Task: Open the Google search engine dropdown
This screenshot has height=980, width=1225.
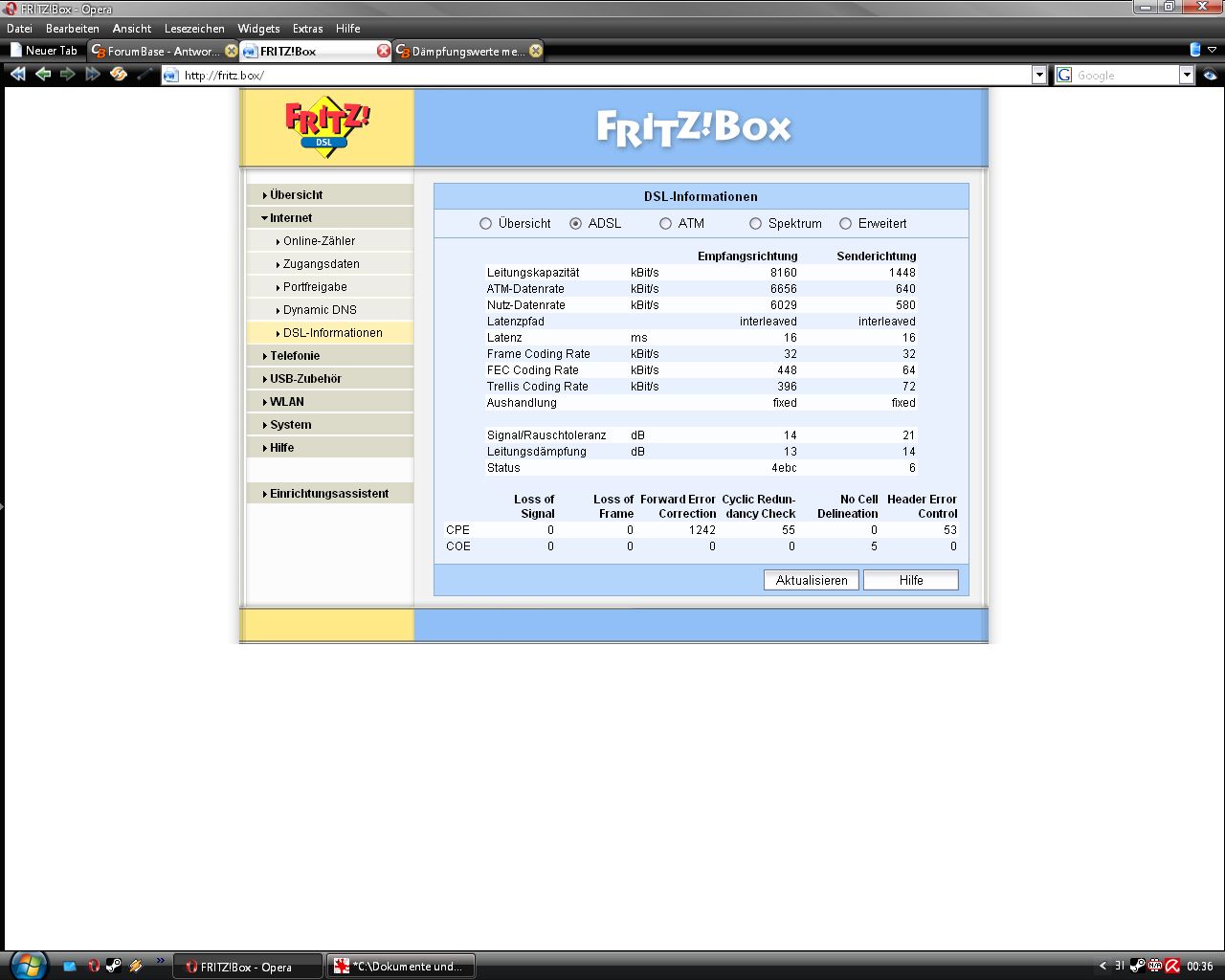Action: pos(1187,76)
